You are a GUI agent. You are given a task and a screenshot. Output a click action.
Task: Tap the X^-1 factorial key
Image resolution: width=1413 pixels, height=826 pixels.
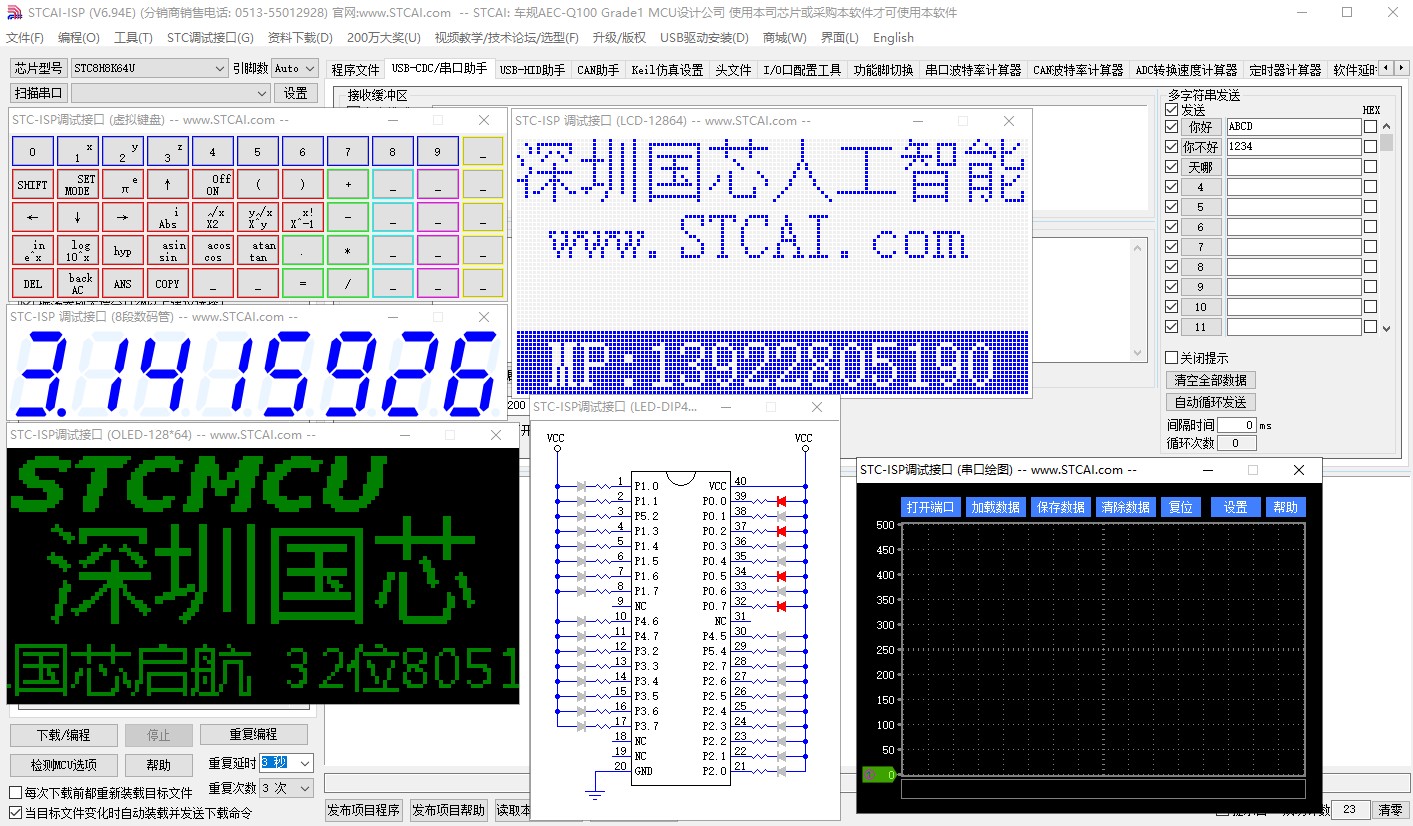302,218
